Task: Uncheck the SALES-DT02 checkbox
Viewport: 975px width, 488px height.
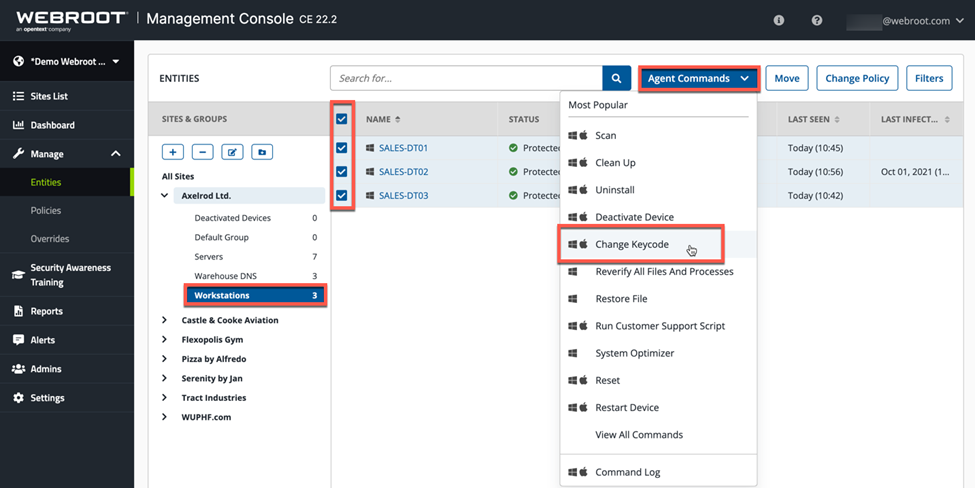Action: (341, 172)
